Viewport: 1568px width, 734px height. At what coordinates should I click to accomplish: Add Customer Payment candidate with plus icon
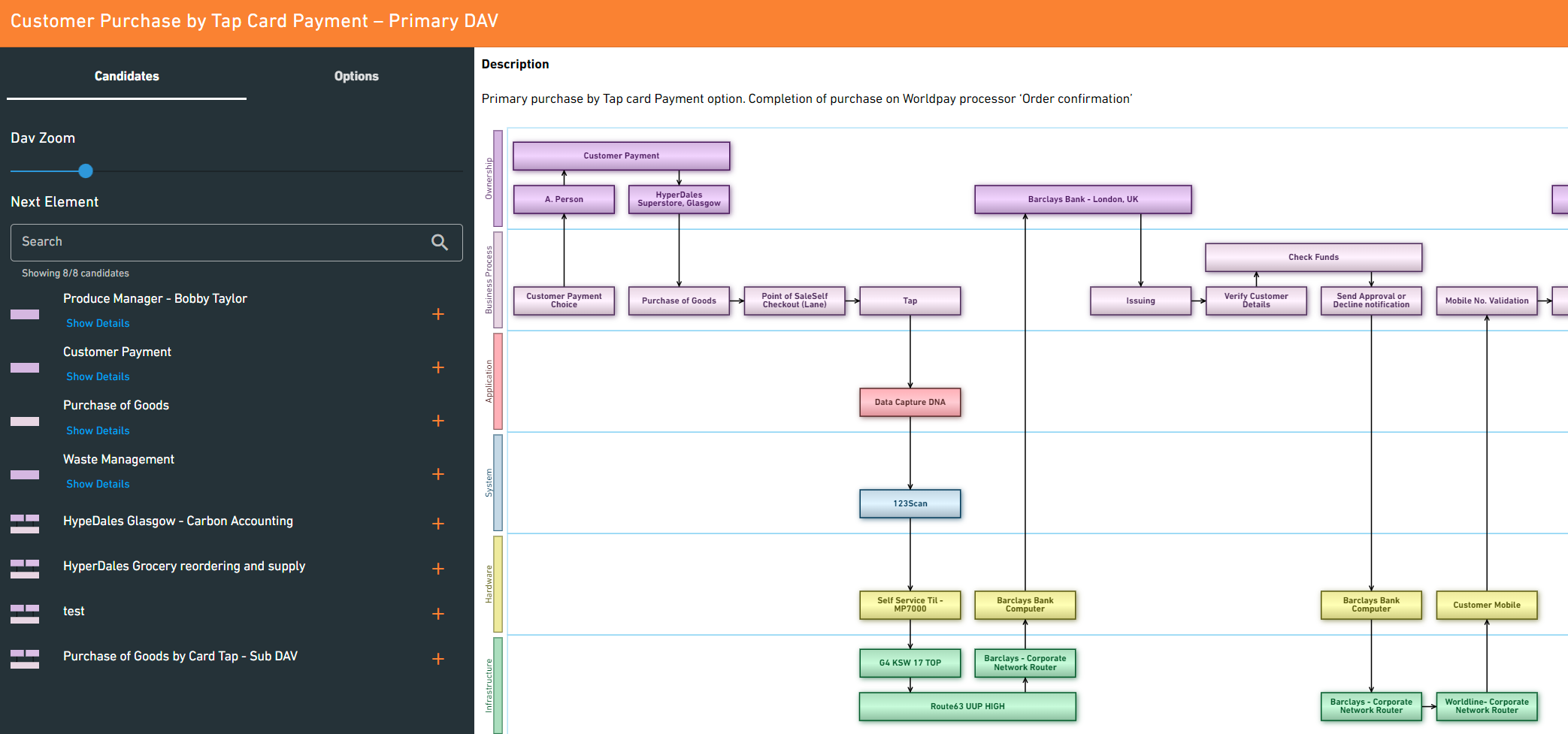pyautogui.click(x=438, y=367)
